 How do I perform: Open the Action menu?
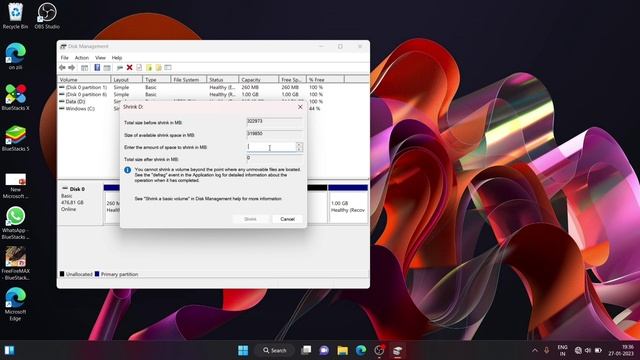[x=82, y=58]
